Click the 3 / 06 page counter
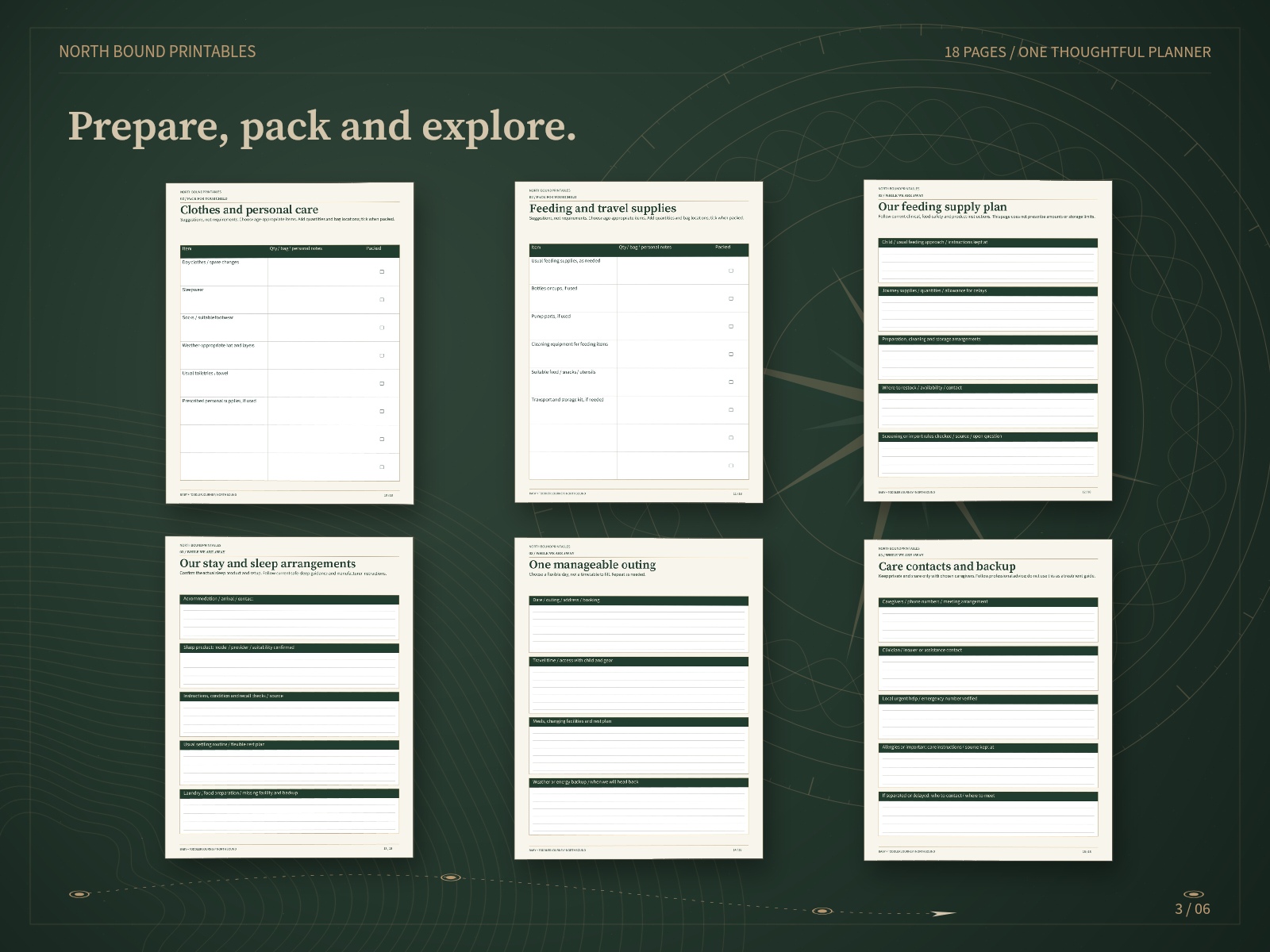 click(1192, 909)
